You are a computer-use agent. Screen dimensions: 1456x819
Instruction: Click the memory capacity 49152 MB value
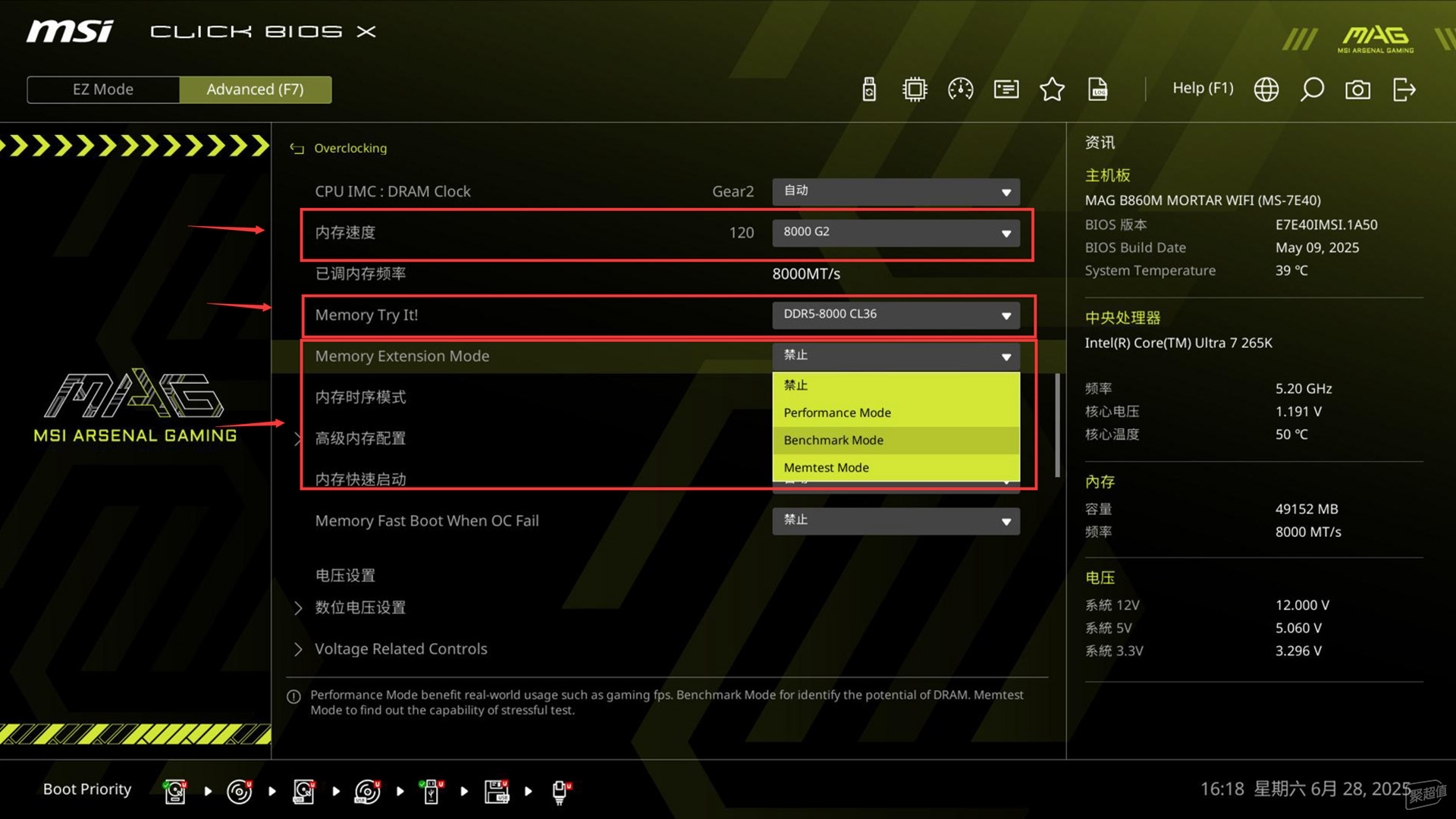tap(1307, 509)
